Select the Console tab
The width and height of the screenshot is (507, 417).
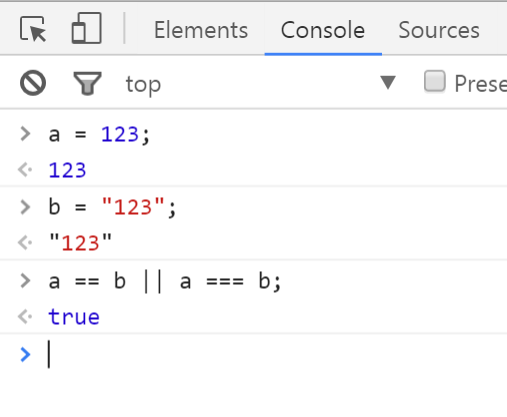(x=323, y=30)
